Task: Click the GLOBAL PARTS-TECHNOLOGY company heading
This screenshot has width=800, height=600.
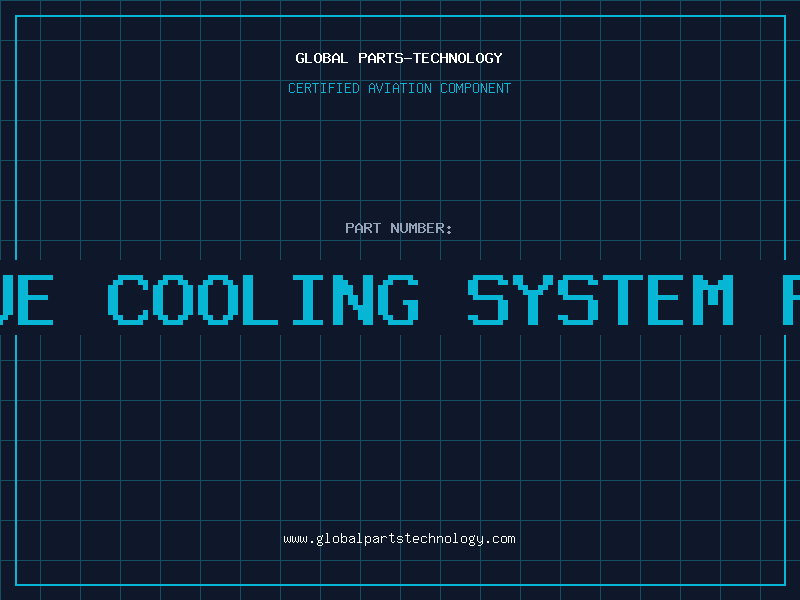Action: pyautogui.click(x=399, y=58)
